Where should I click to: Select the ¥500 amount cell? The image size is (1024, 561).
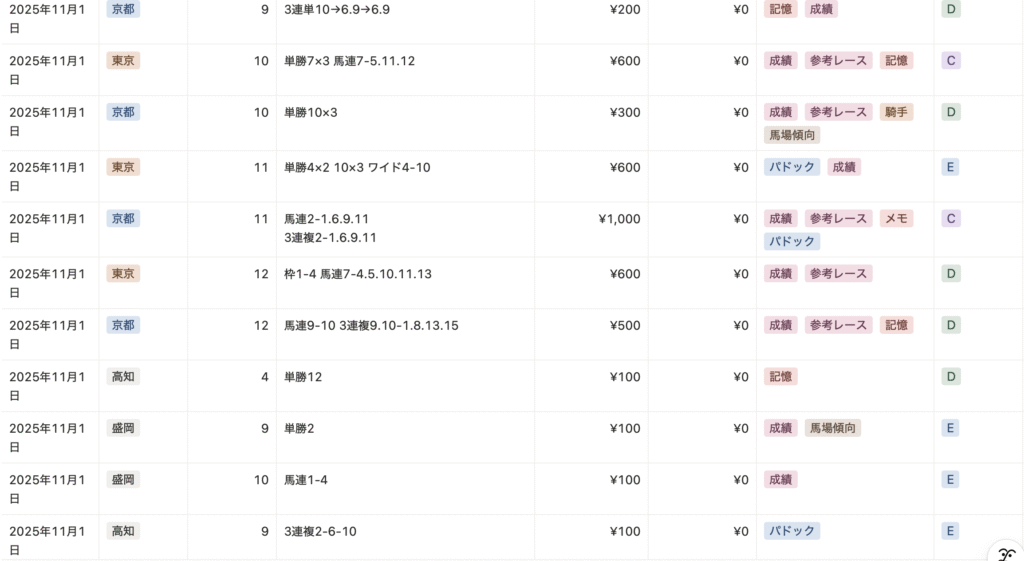625,325
